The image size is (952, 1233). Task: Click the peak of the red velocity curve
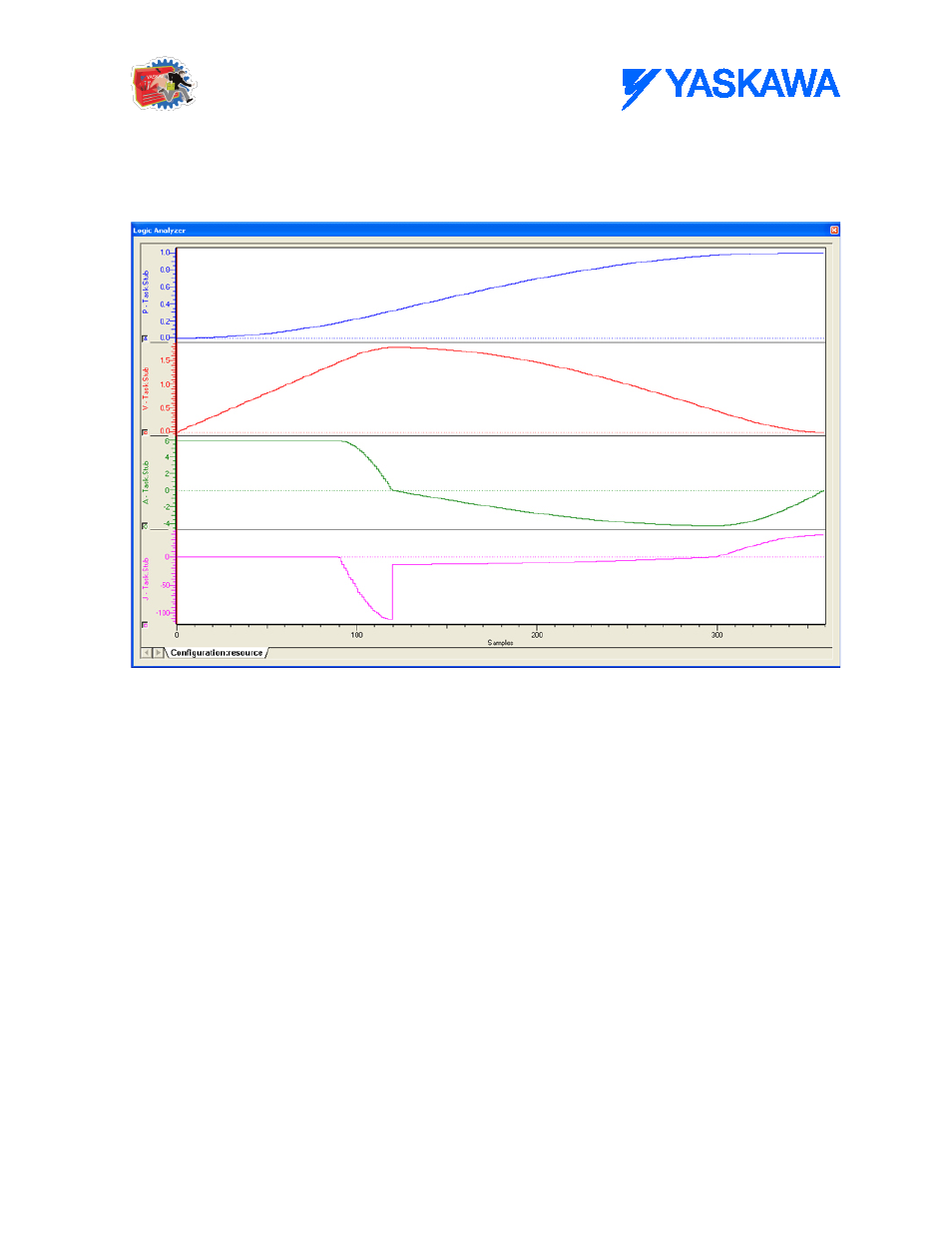pyautogui.click(x=397, y=347)
